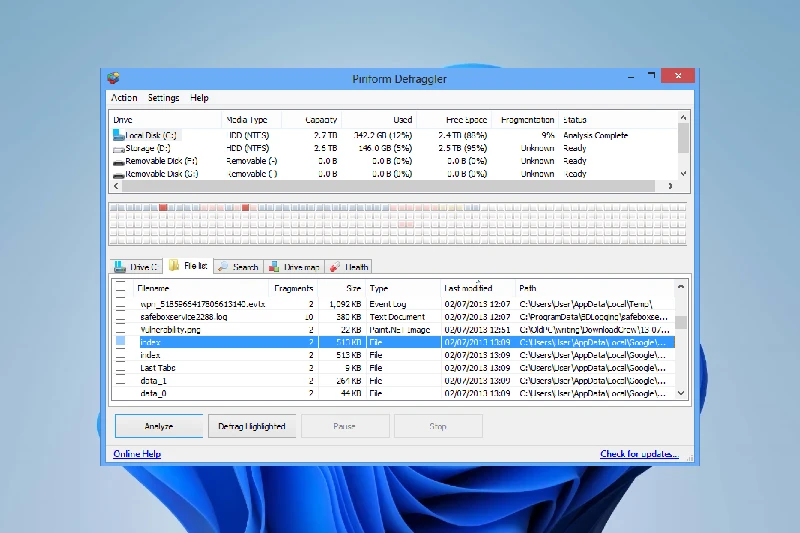Click the Defraggler app icon in title bar
This screenshot has height=533, width=800.
tap(113, 78)
